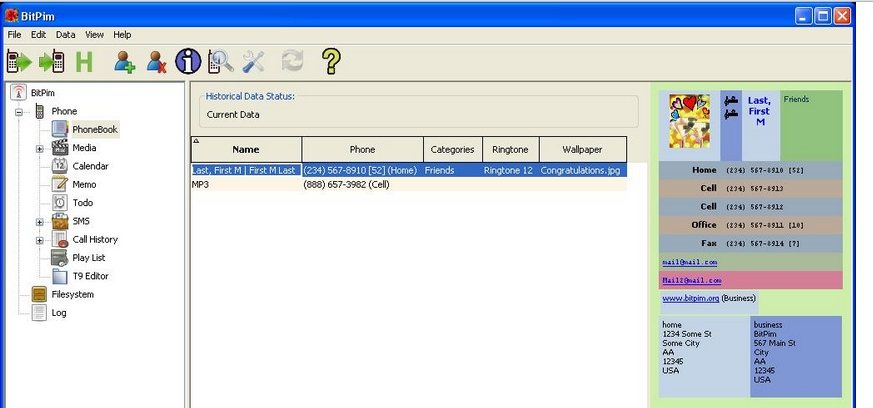Click the Phone handset icon in the tree

point(40,111)
